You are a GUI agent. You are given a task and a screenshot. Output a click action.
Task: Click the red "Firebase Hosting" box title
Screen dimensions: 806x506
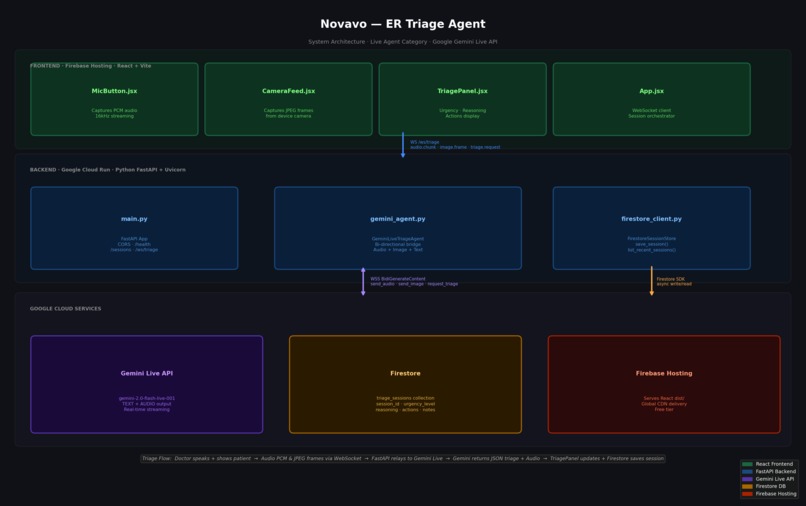pyautogui.click(x=664, y=374)
